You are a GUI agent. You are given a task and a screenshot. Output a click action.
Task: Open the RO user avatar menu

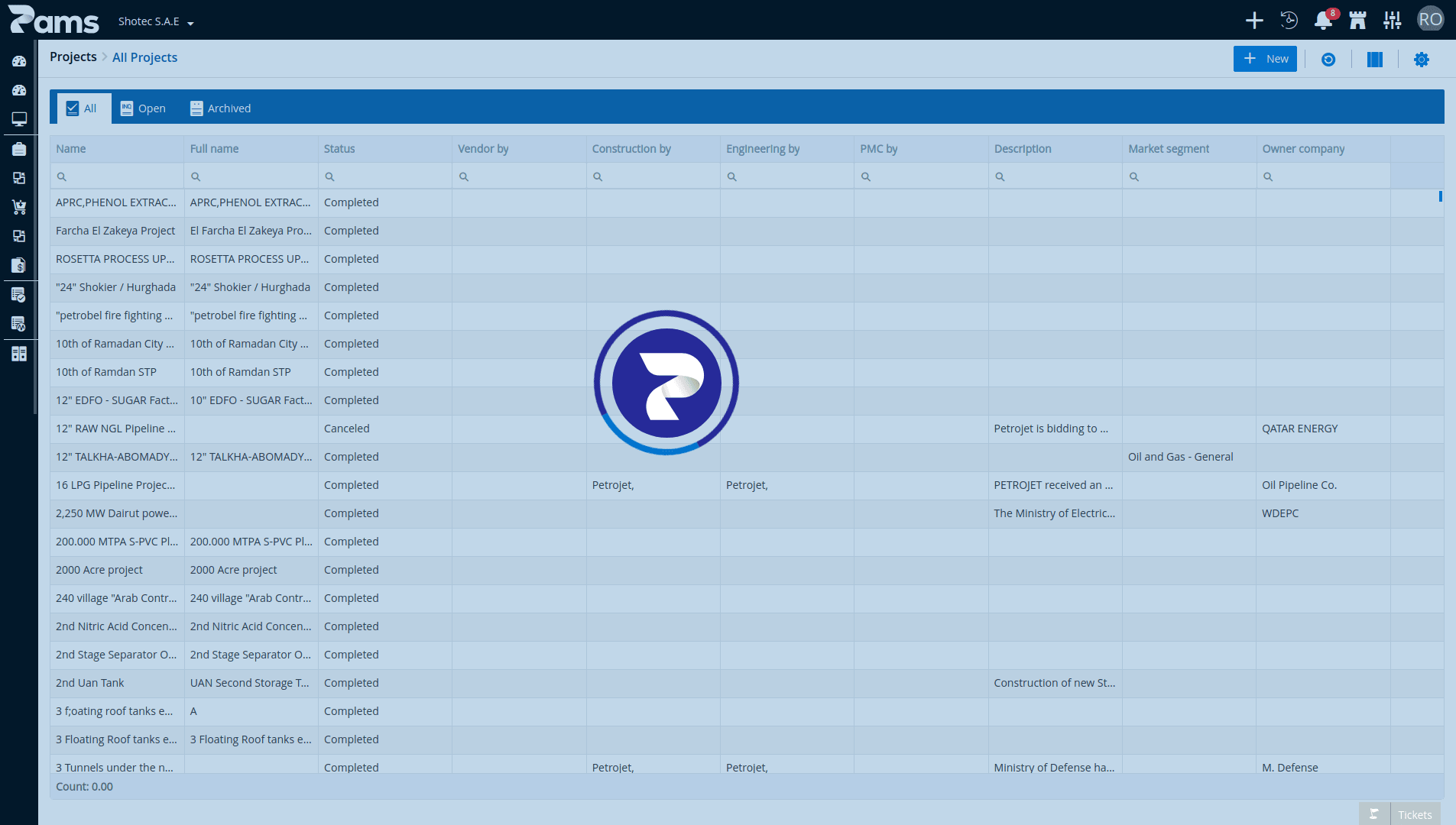point(1431,20)
